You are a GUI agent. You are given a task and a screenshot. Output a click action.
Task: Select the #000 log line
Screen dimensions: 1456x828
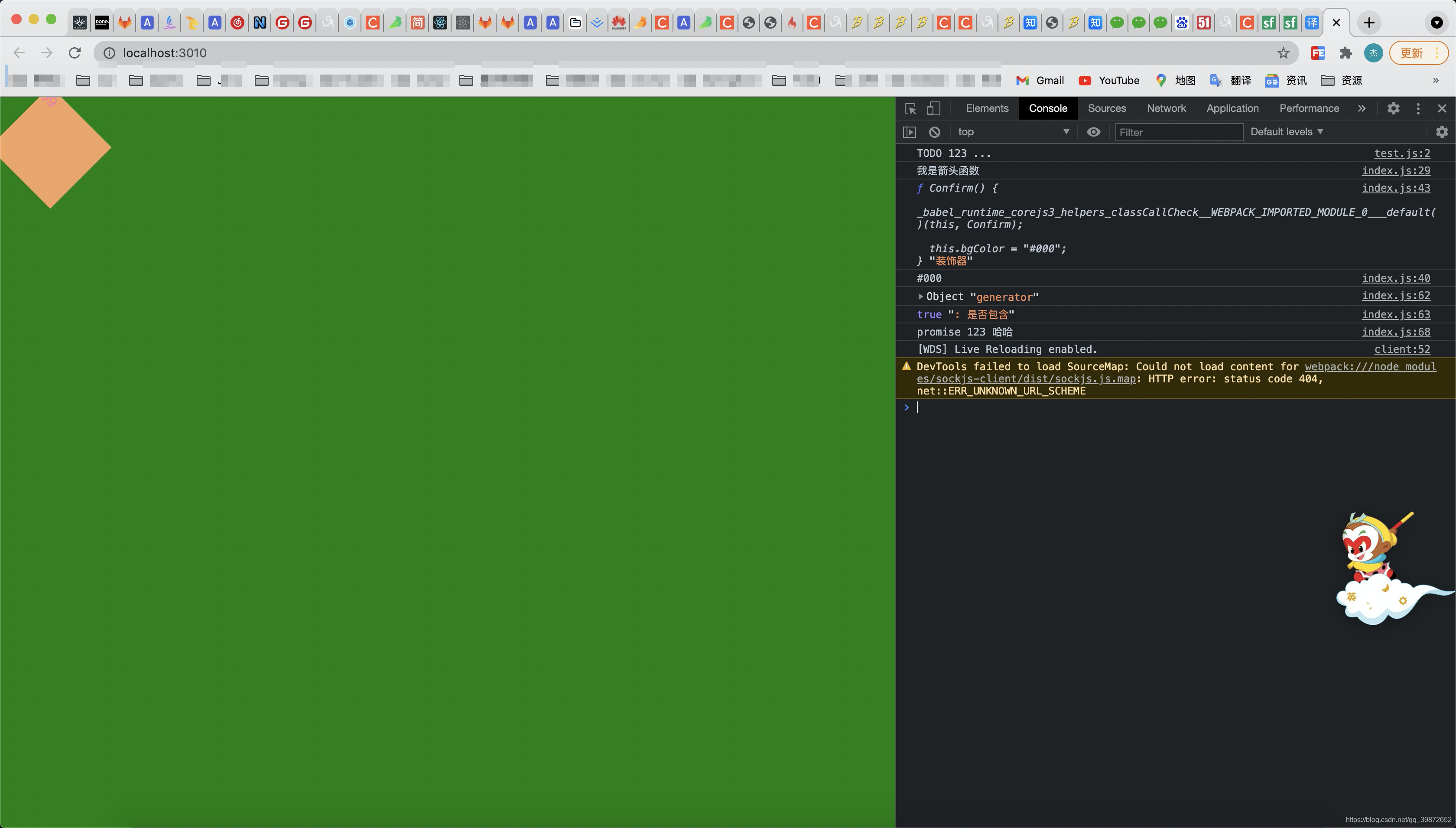(1175, 278)
